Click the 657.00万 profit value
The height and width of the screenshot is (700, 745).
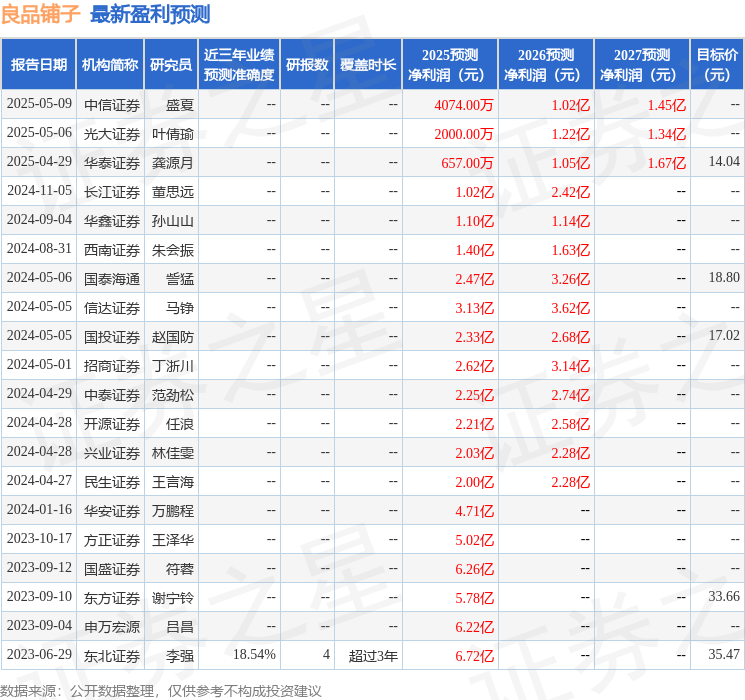pyautogui.click(x=468, y=163)
